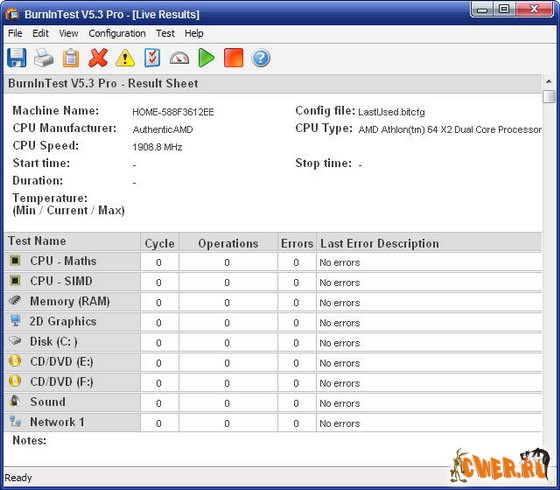Select the CD/DVD (F:) test name
The width and height of the screenshot is (560, 490).
(61, 382)
